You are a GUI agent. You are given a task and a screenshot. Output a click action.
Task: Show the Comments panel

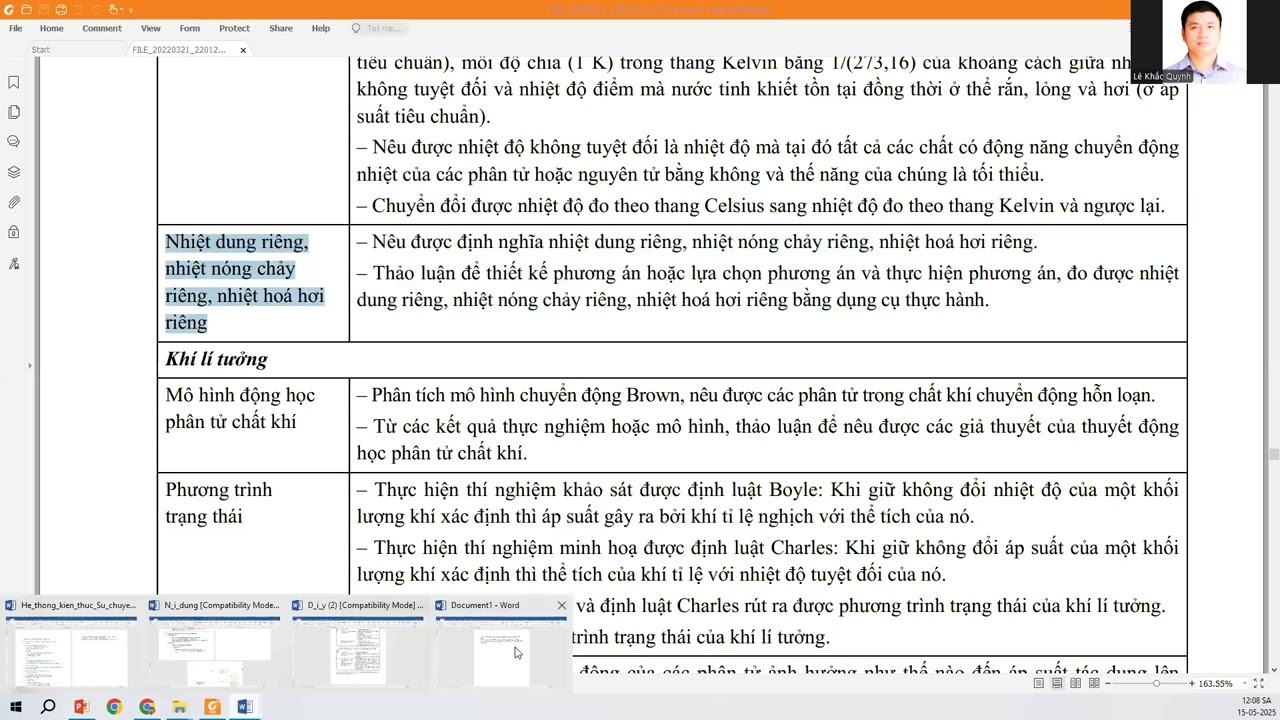pos(13,140)
